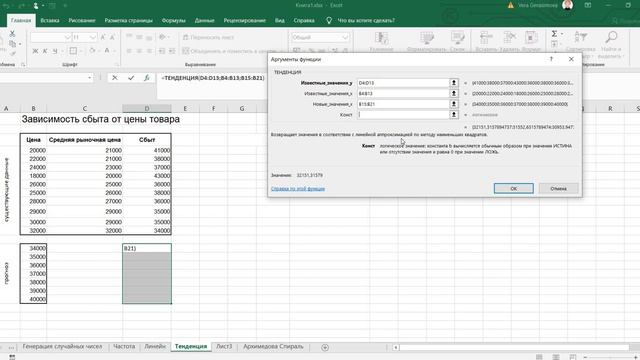Click inside the Конст input field
This screenshot has height=360, width=640.
(403, 115)
